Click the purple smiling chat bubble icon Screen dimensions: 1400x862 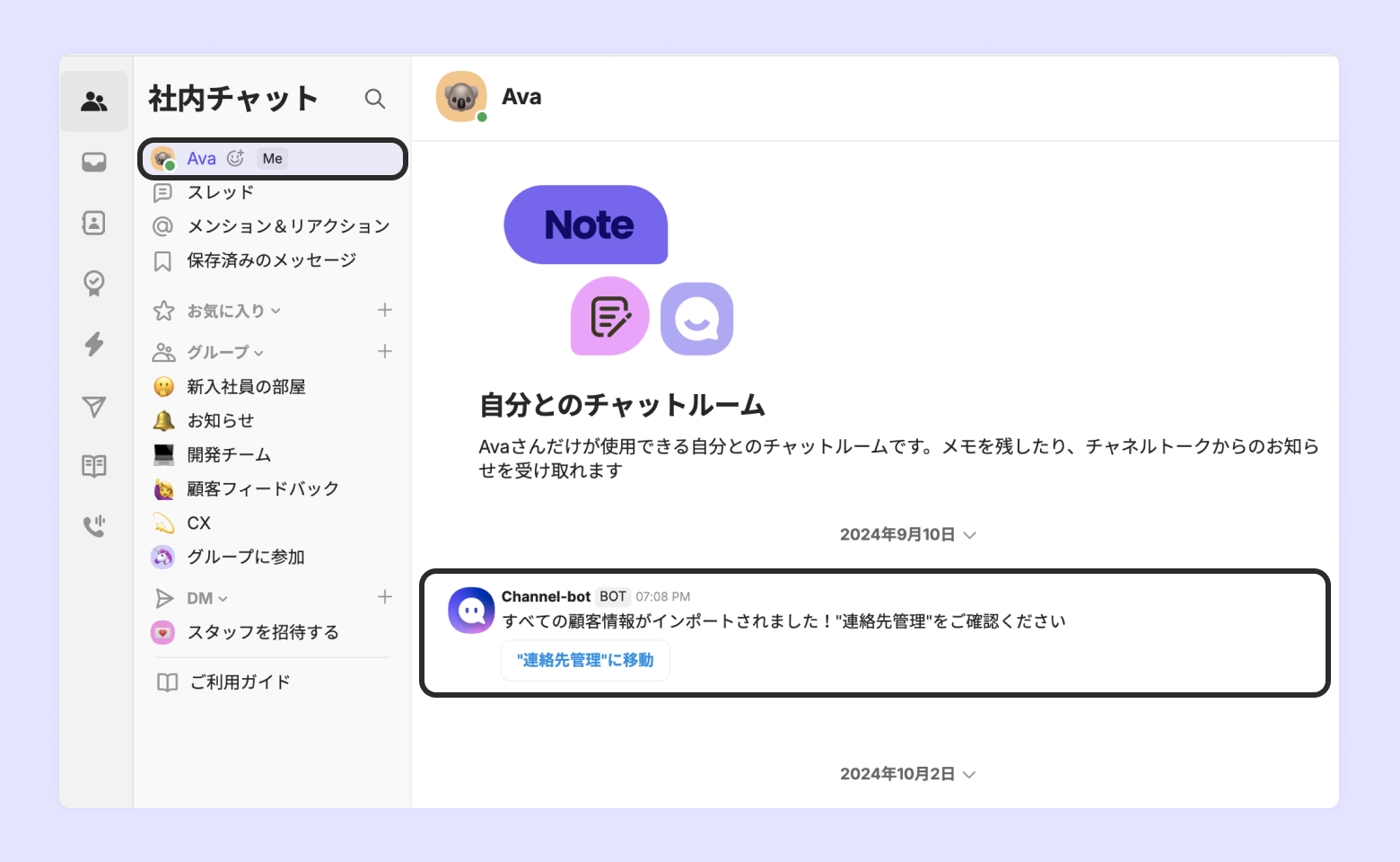[697, 319]
